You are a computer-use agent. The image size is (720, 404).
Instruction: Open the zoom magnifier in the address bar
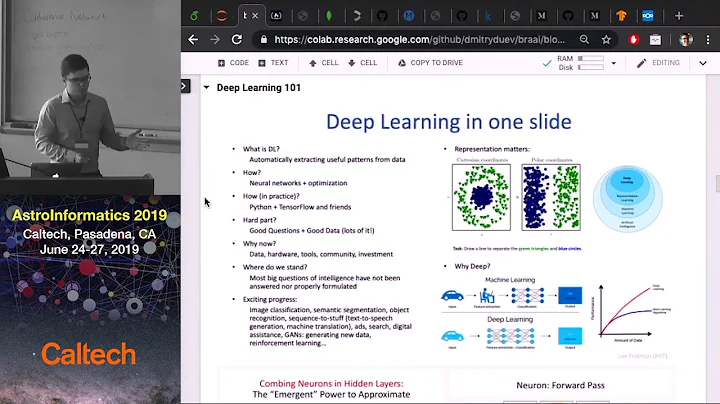584,39
